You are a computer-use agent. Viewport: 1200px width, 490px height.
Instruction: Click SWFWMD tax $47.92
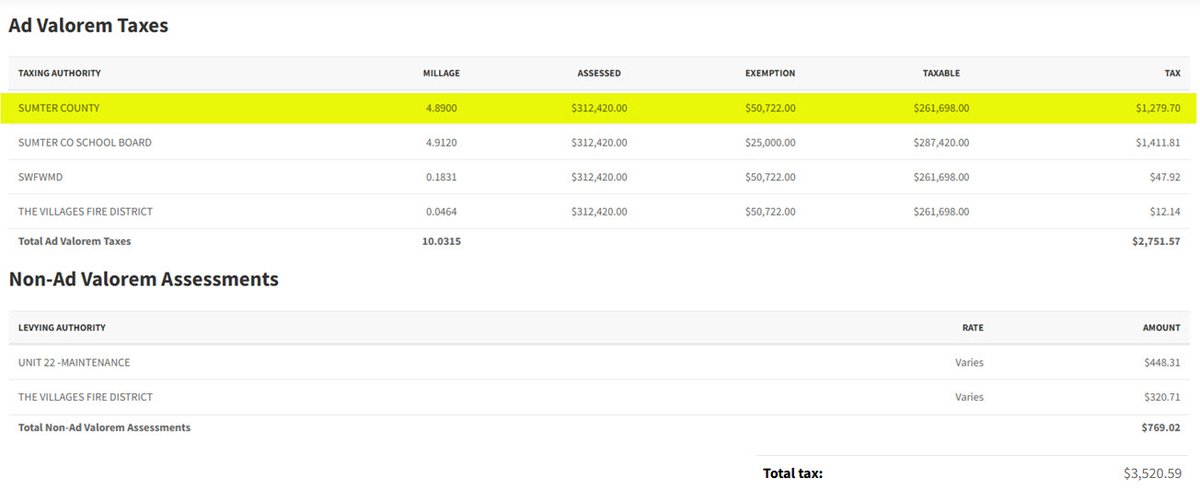pyautogui.click(x=1164, y=177)
